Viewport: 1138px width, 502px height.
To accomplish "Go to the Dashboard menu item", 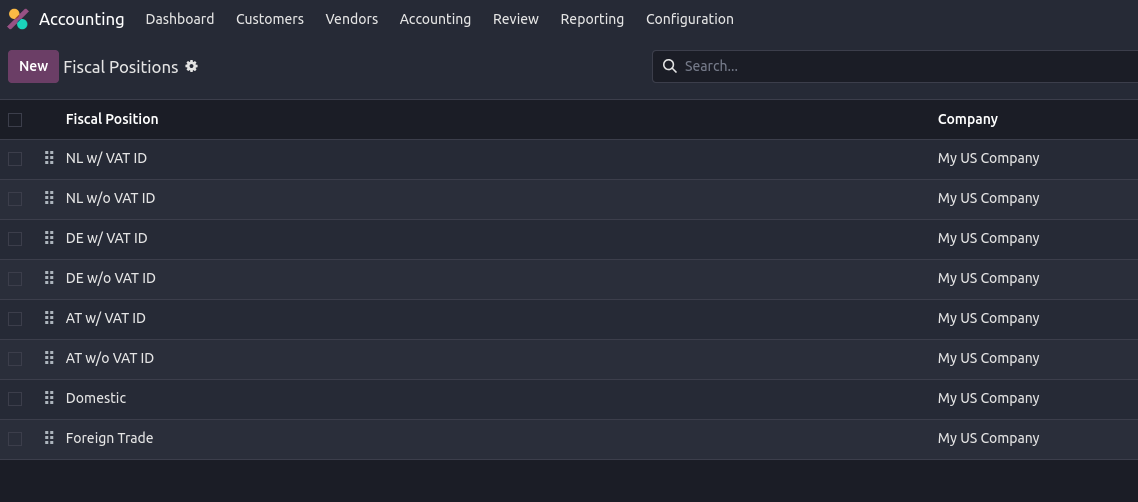I will click(x=180, y=19).
